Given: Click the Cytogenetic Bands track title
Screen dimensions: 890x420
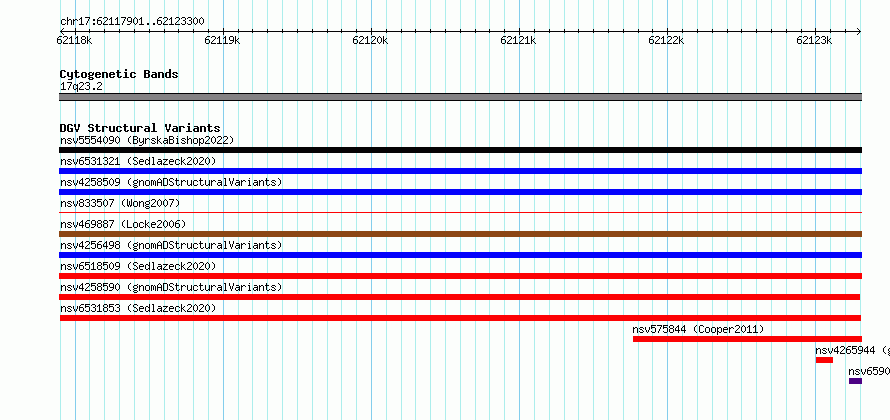Looking at the screenshot, I should point(119,74).
